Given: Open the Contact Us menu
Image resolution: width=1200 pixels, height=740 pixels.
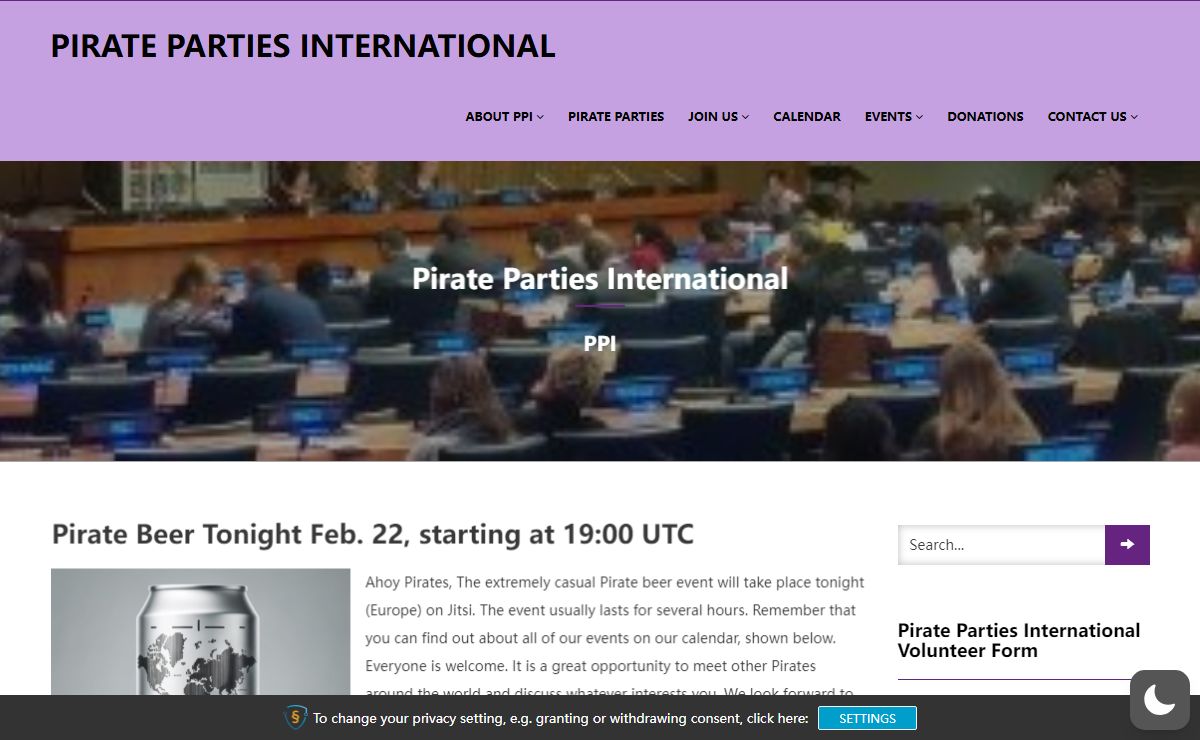Looking at the screenshot, I should [1092, 117].
